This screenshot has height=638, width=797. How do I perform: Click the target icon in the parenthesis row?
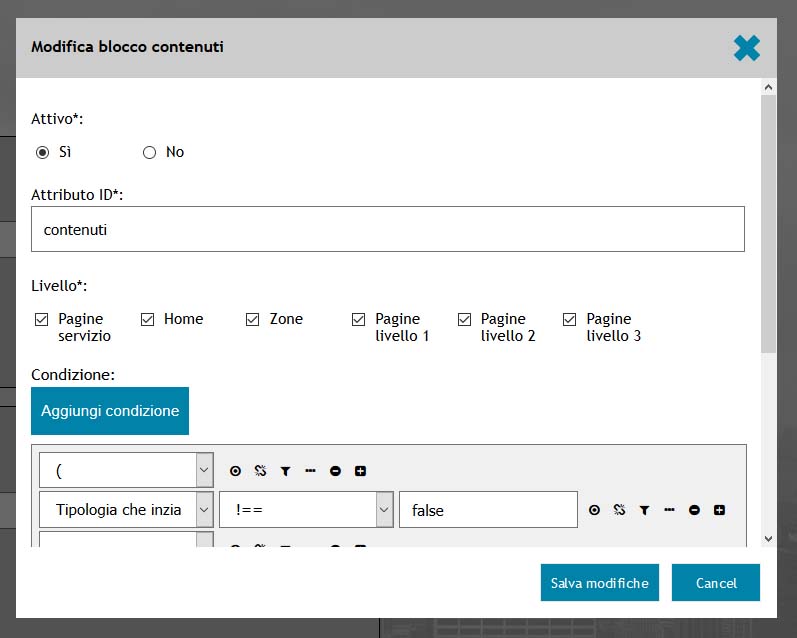tap(235, 471)
